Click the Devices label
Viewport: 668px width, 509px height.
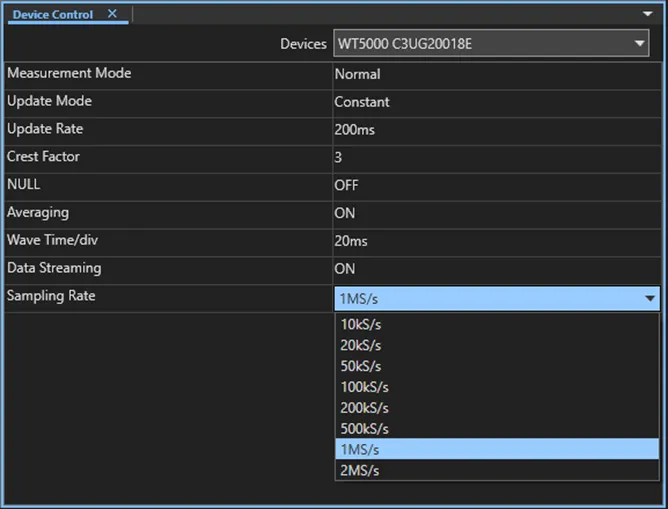(x=303, y=43)
